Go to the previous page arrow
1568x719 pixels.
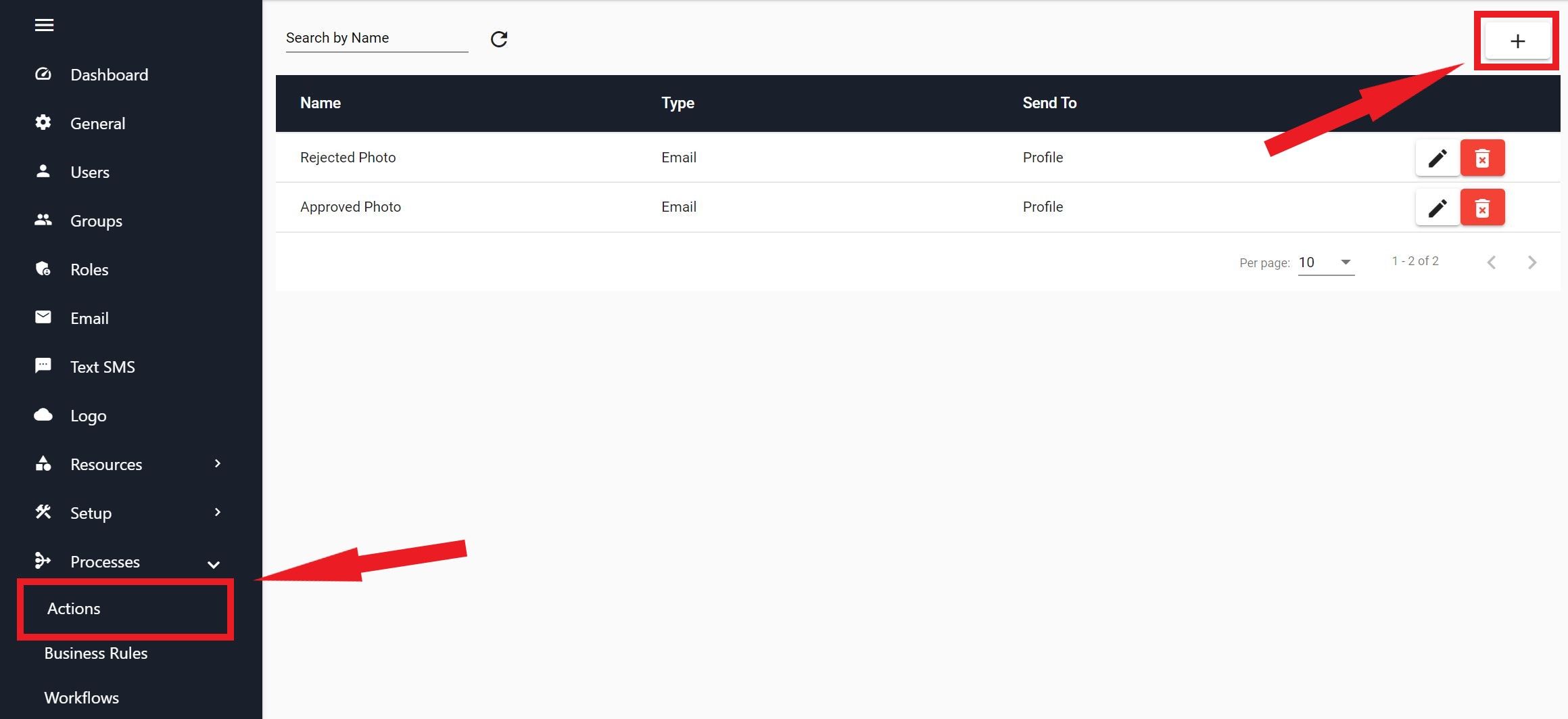click(1492, 262)
